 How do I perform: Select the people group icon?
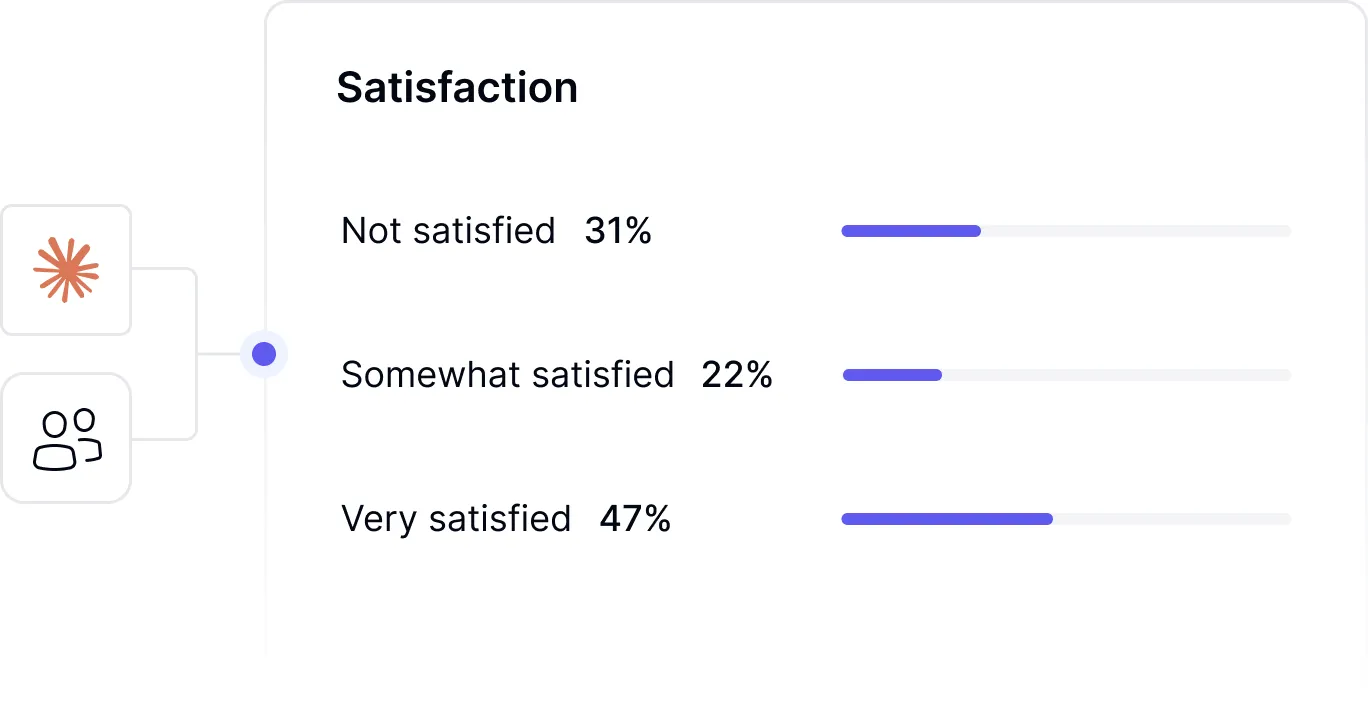[x=67, y=439]
